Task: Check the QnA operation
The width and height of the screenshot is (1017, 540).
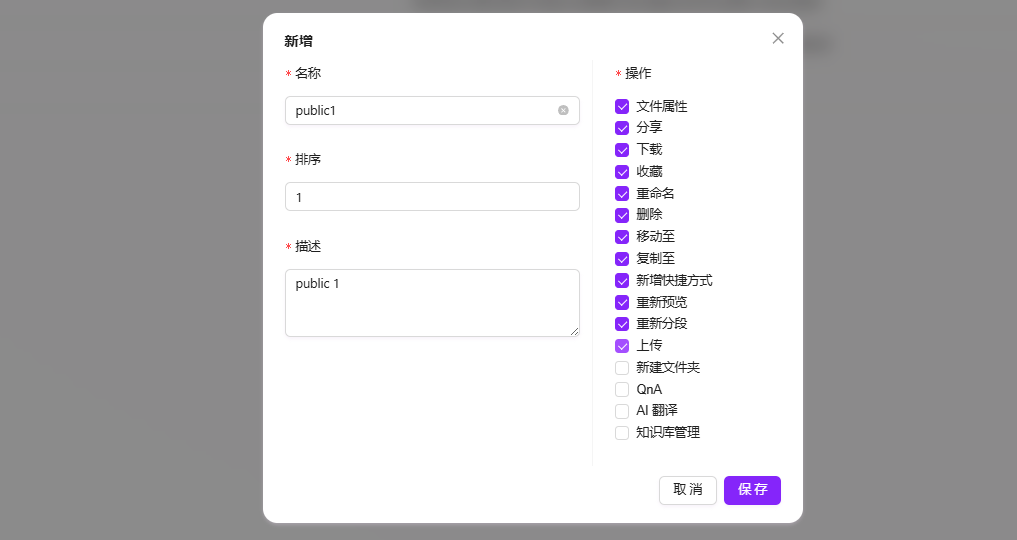Action: pos(622,390)
